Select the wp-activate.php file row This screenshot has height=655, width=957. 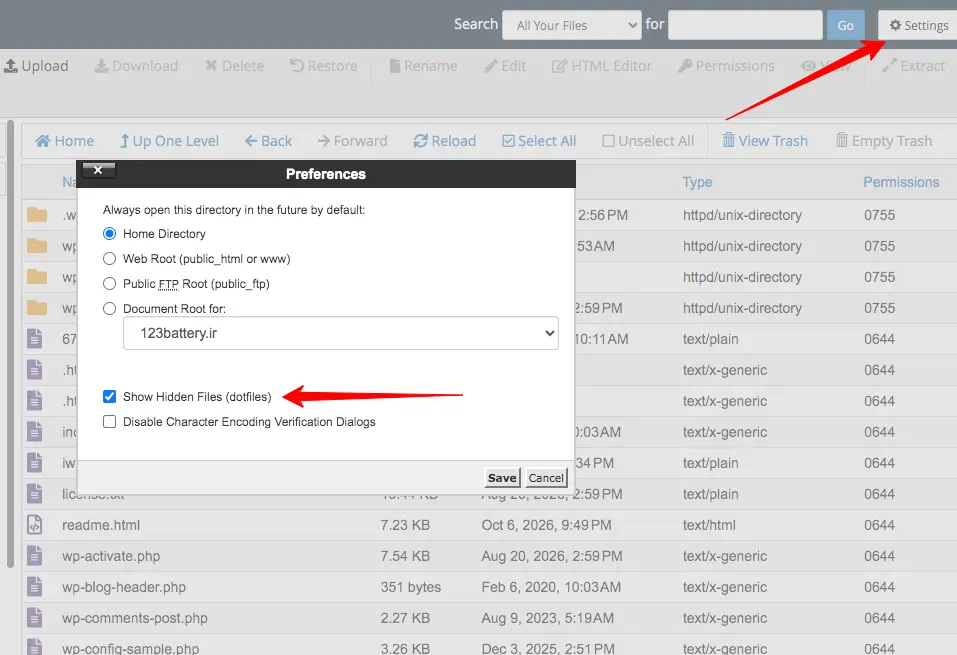coord(489,556)
